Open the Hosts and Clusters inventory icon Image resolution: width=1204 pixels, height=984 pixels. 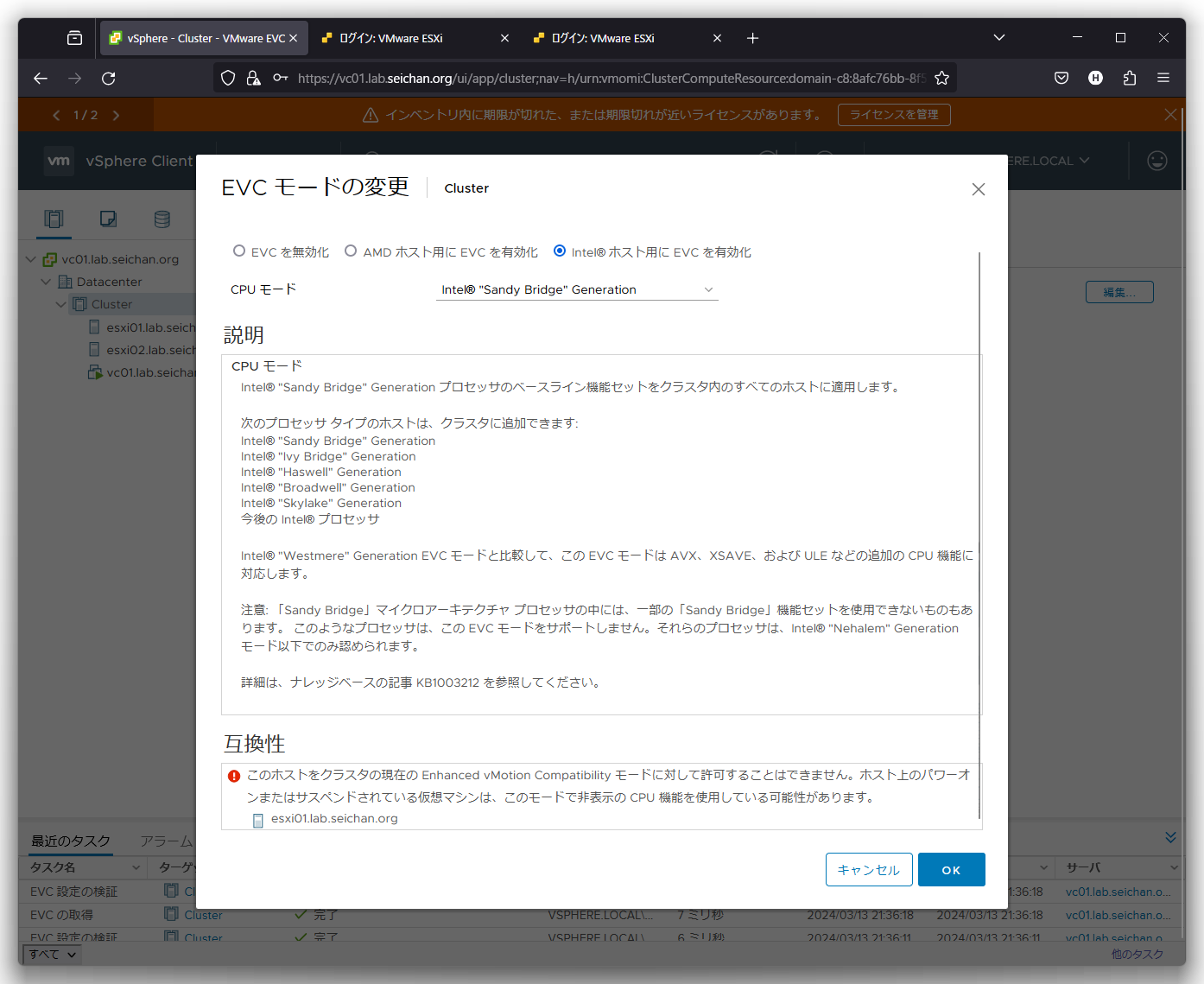tap(54, 219)
